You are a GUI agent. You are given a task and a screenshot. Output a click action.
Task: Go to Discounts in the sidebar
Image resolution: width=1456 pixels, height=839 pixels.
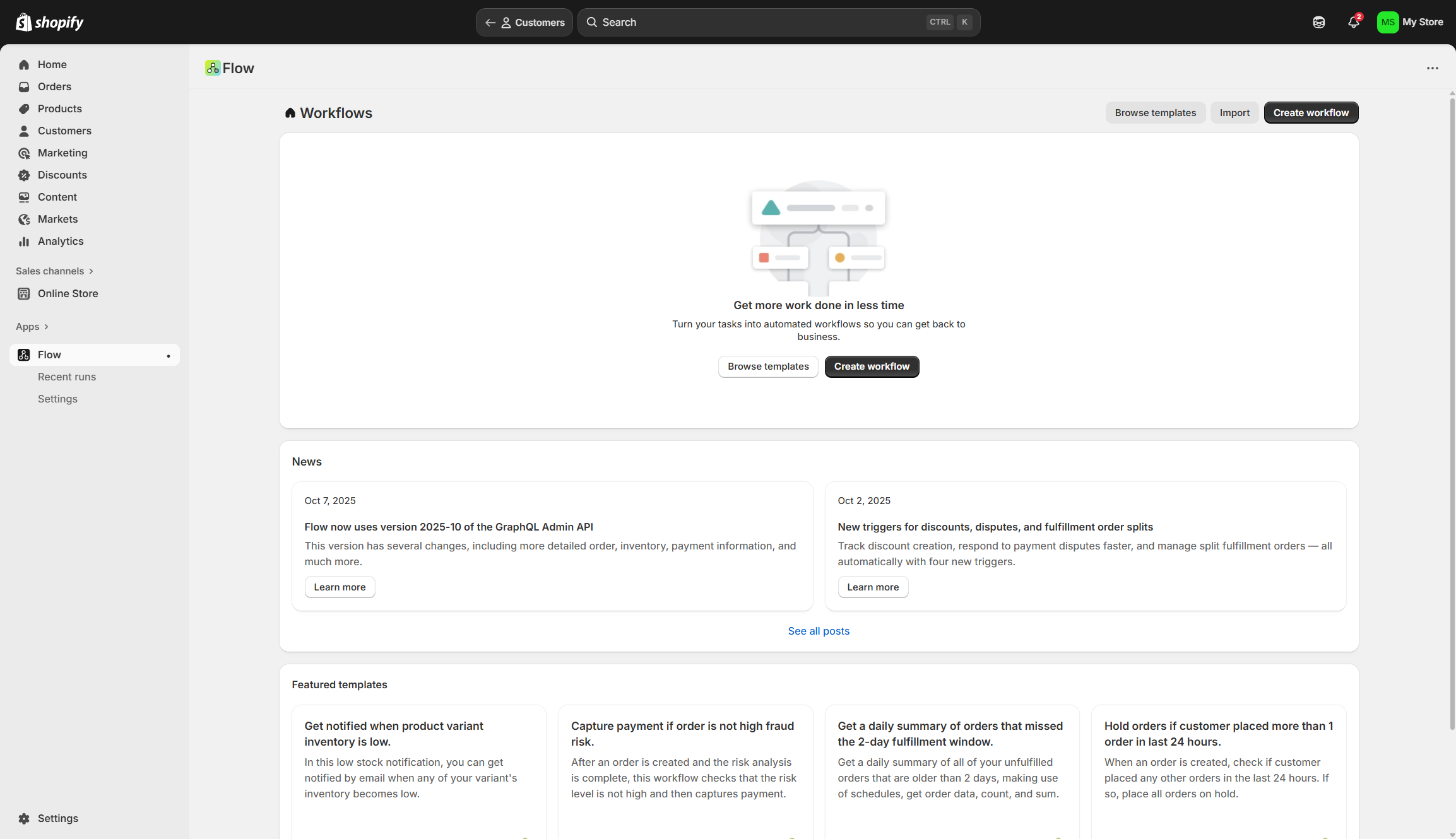click(62, 175)
